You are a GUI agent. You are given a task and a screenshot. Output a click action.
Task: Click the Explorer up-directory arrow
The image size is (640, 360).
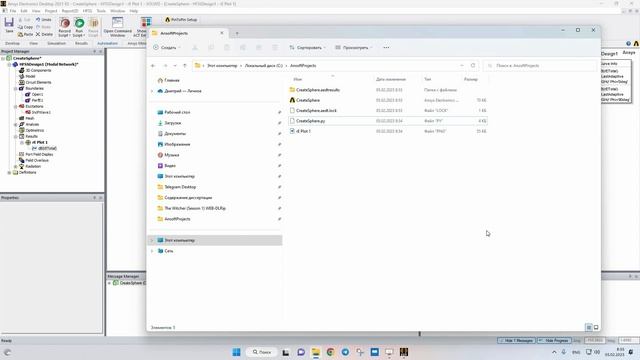(184, 66)
